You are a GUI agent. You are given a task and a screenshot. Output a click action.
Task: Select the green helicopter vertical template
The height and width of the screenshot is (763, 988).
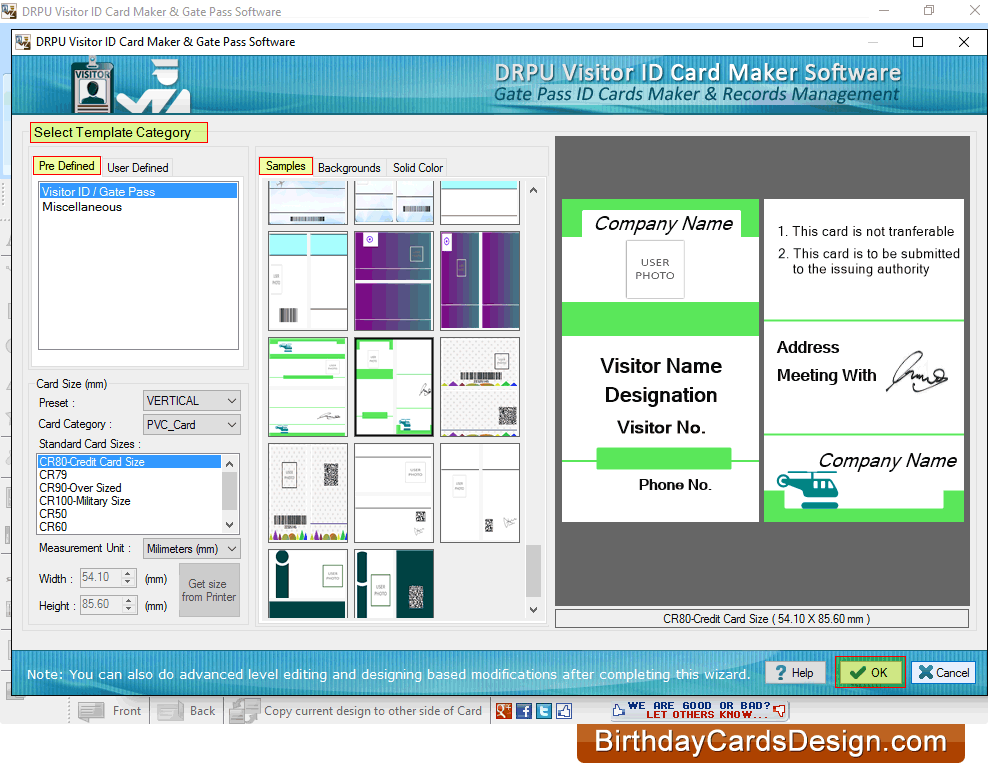(394, 387)
